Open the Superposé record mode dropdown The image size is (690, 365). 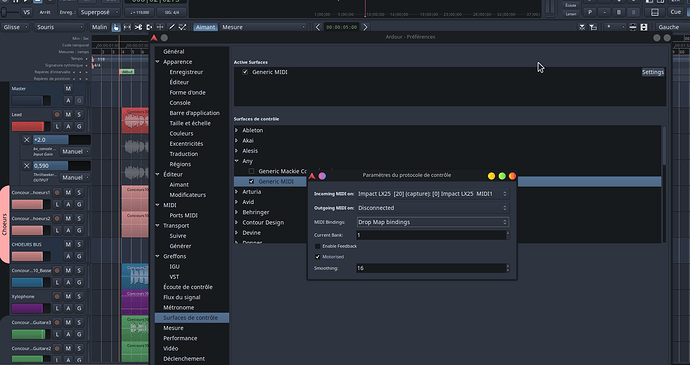pyautogui.click(x=99, y=12)
